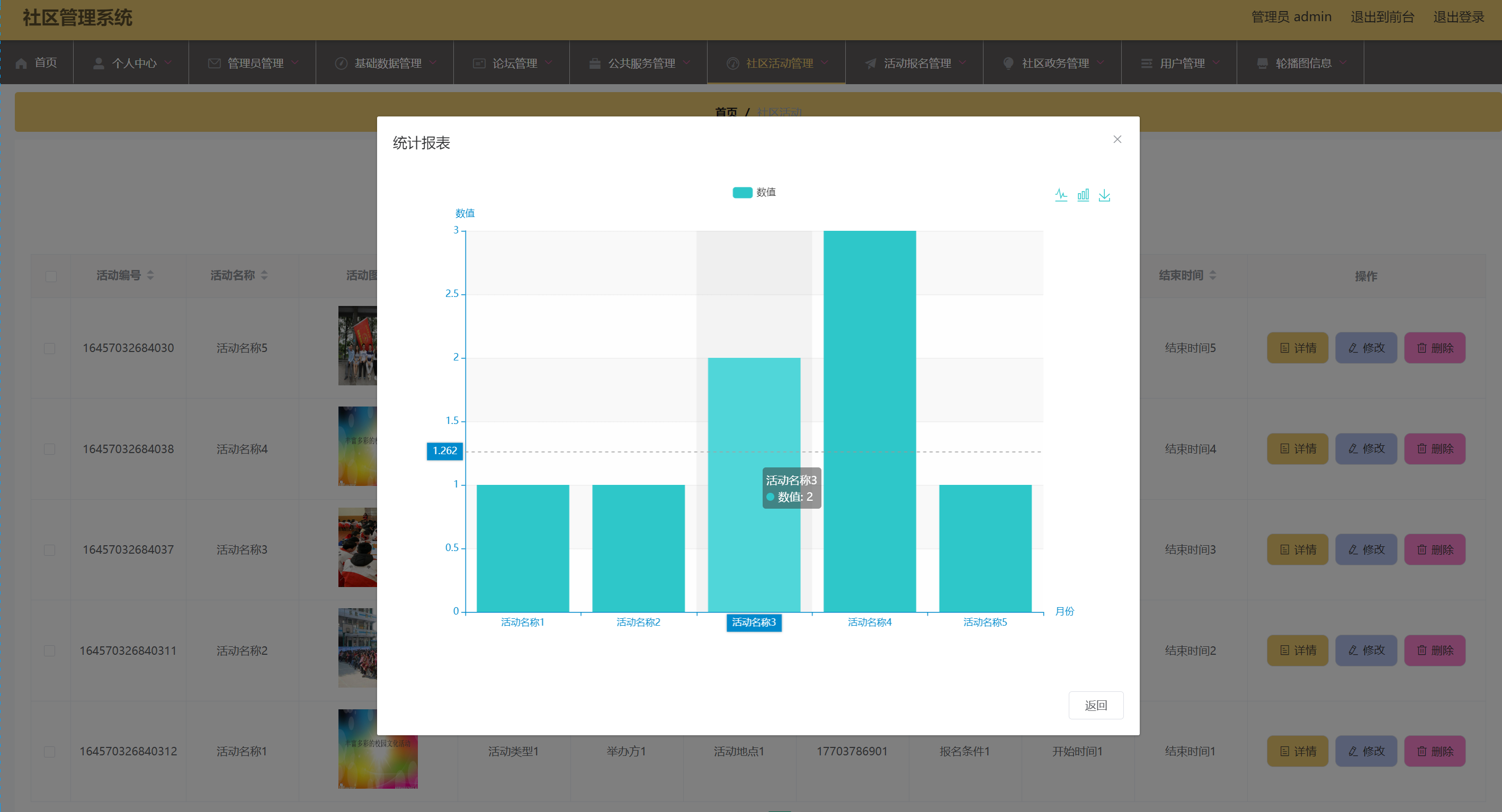This screenshot has height=812, width=1502.
Task: Open the 轮播图信息 dropdown chevron
Action: 1344,63
